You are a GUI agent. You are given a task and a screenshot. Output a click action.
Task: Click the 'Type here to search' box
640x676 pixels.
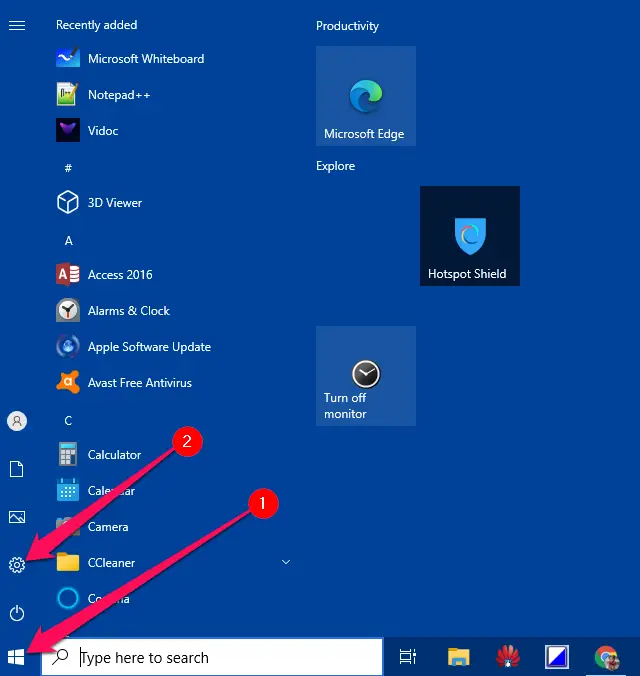pos(212,657)
